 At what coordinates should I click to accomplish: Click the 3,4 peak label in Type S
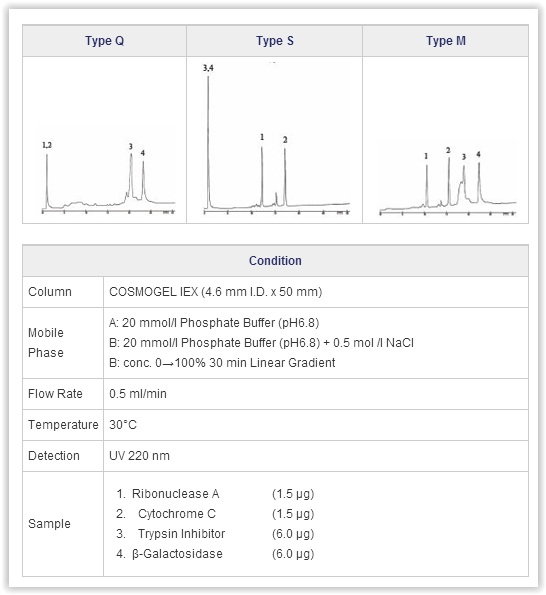208,68
